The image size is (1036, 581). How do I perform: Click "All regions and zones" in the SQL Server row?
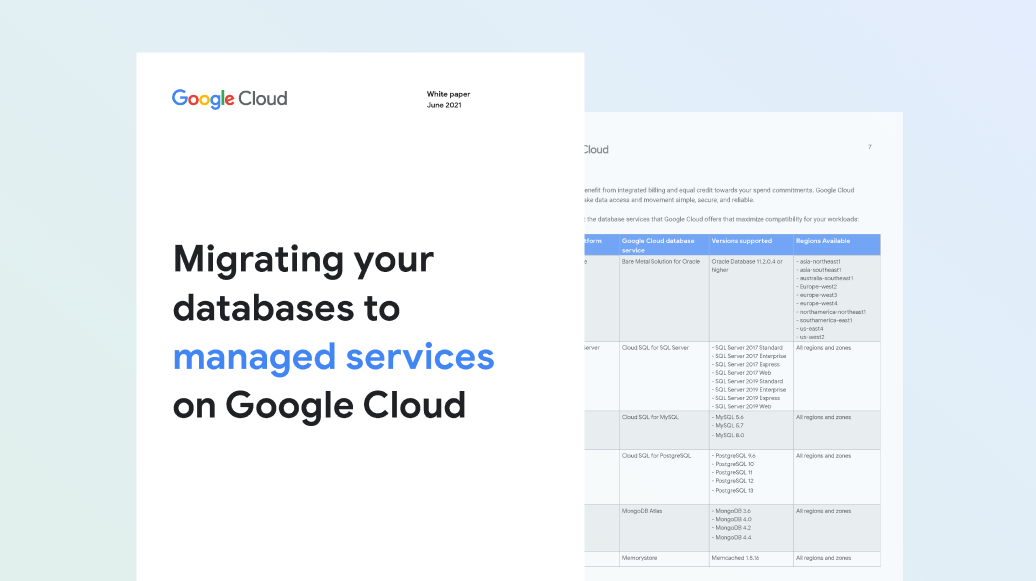[823, 348]
